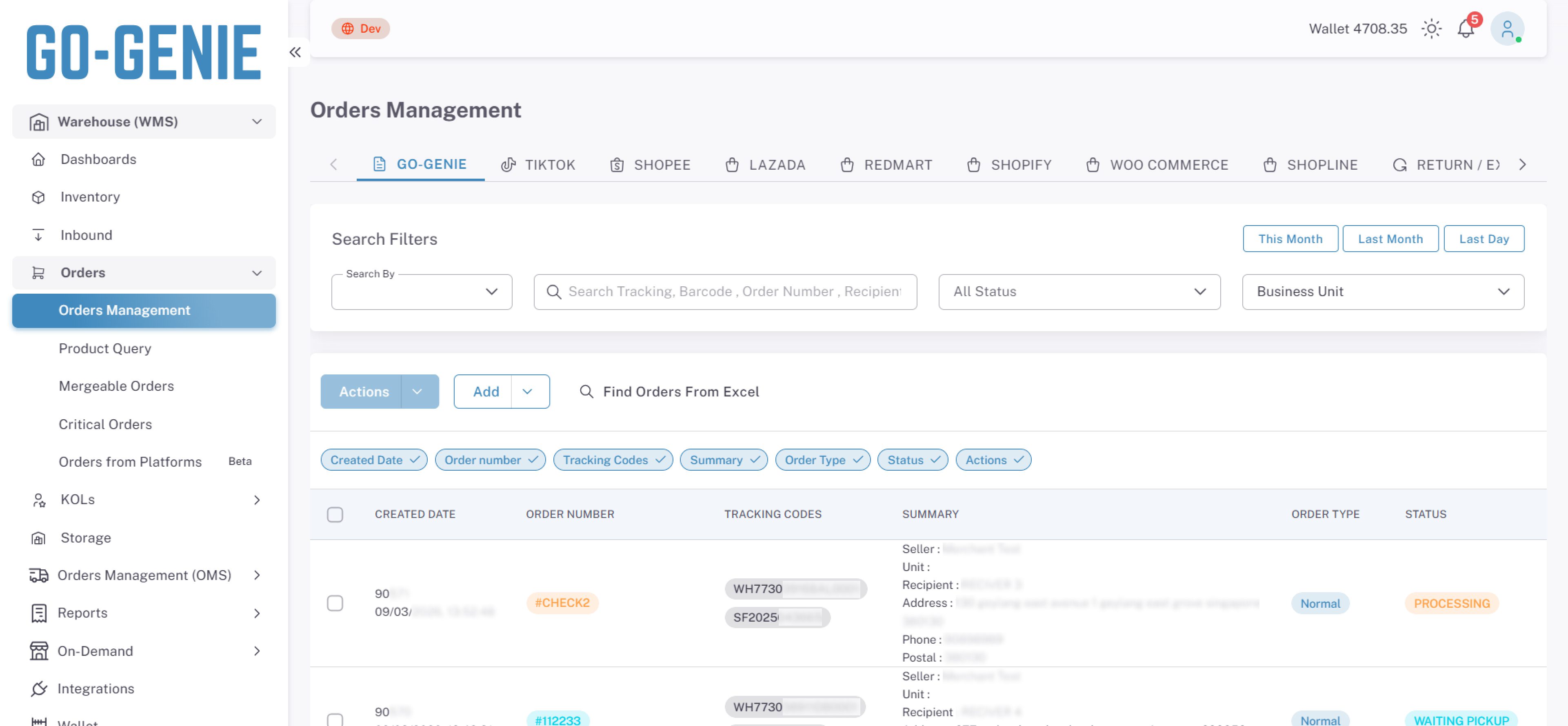
Task: Click the Reports document icon
Action: coord(38,613)
